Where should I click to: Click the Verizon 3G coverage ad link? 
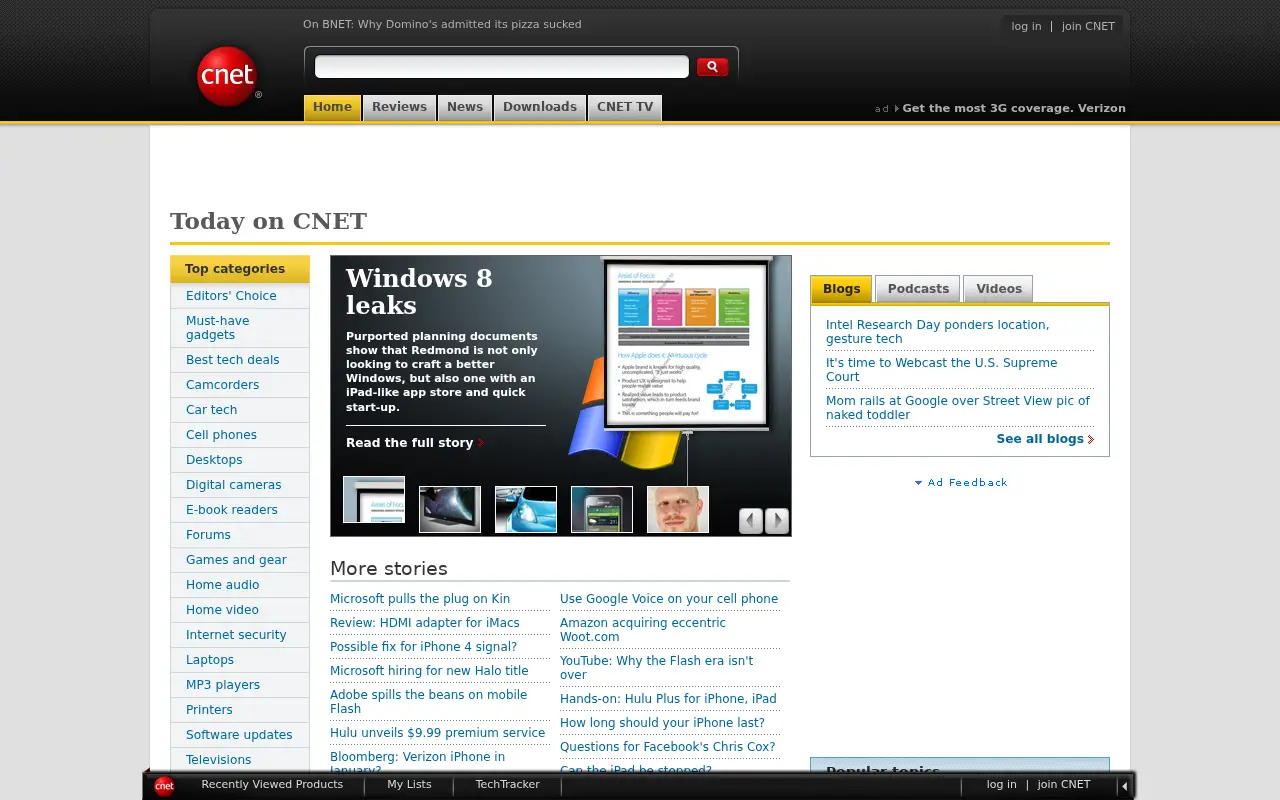[1014, 109]
